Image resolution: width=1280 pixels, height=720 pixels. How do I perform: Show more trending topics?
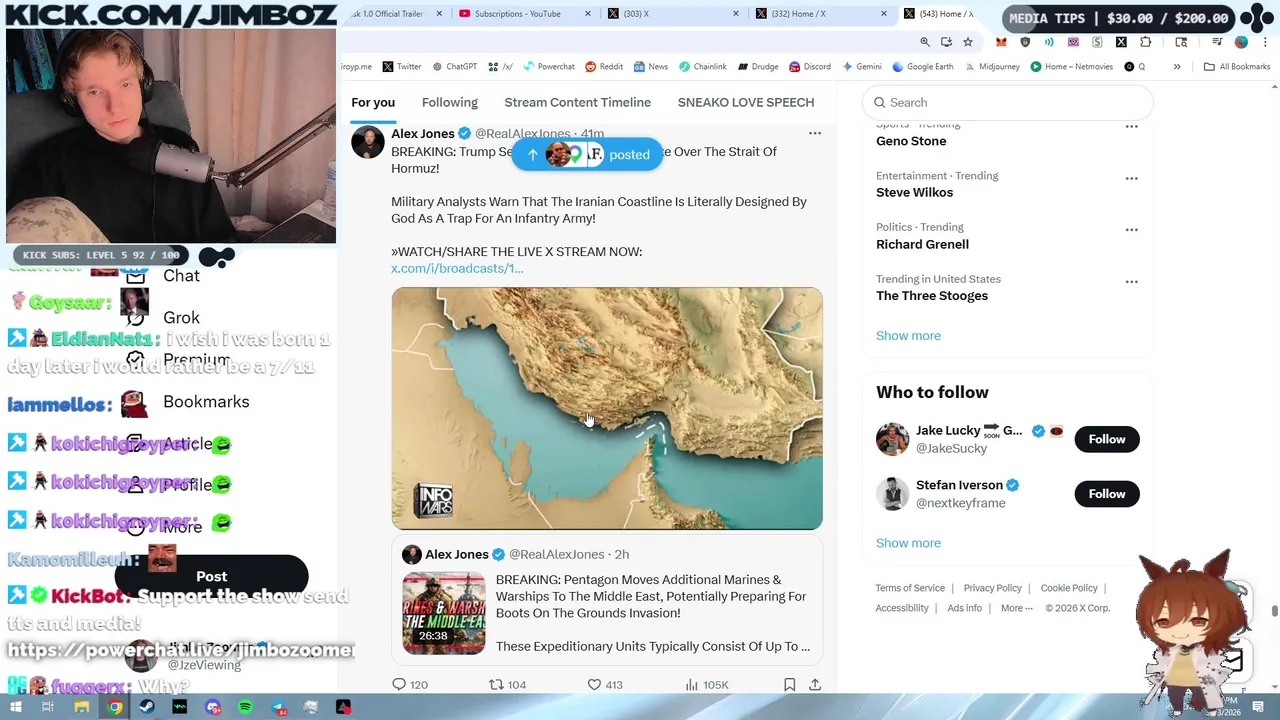[908, 335]
